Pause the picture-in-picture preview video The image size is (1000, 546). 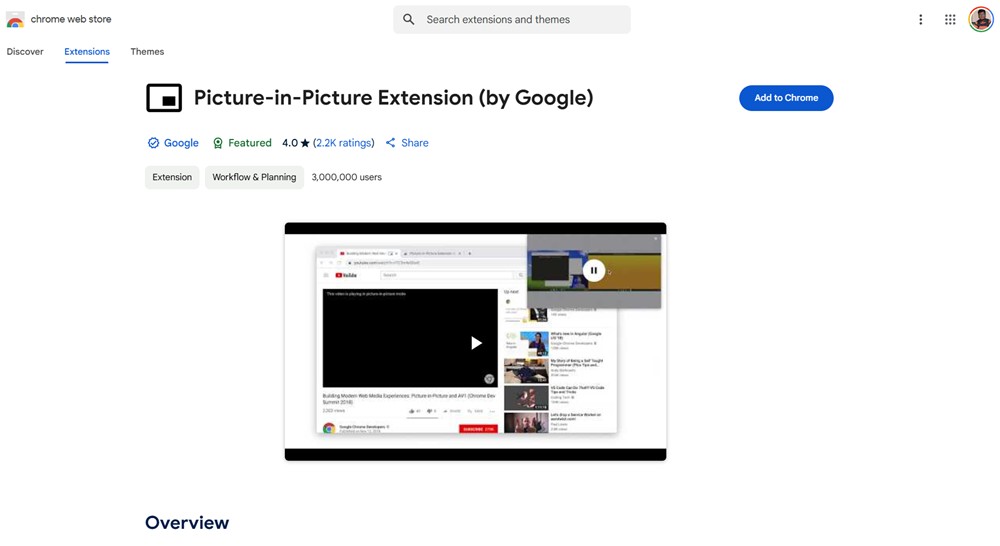click(x=594, y=270)
